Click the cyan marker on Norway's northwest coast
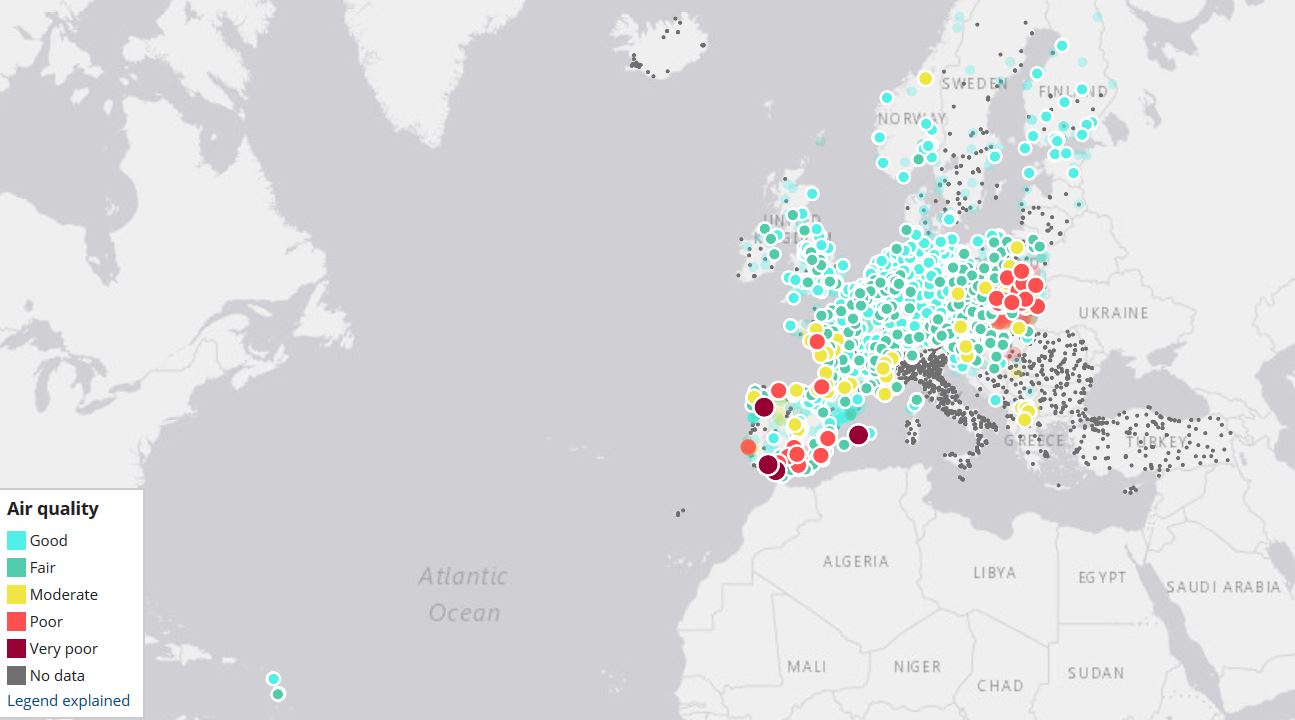1295x720 pixels. click(886, 97)
